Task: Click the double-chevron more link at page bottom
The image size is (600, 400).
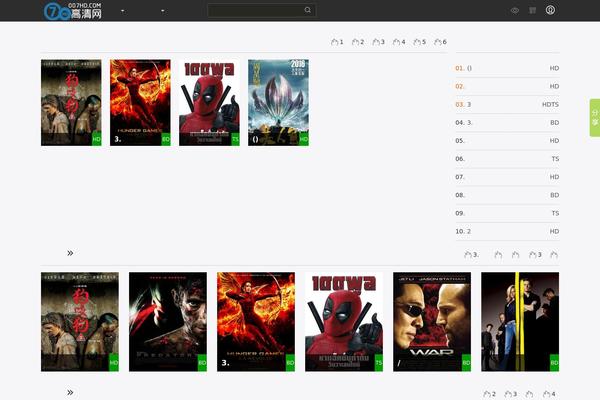Action: 70,392
